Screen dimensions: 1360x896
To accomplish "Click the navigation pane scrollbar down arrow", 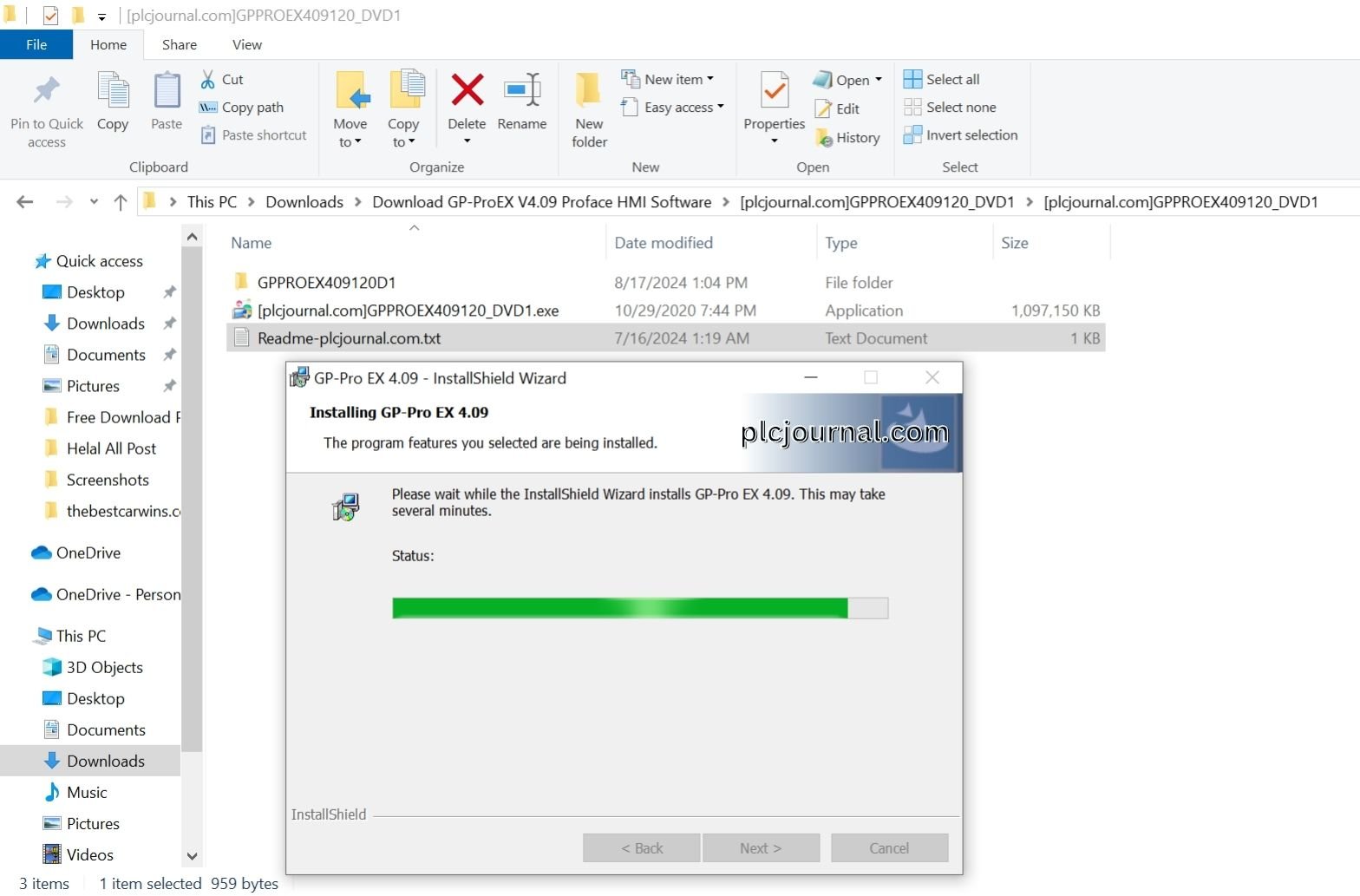I will [192, 856].
